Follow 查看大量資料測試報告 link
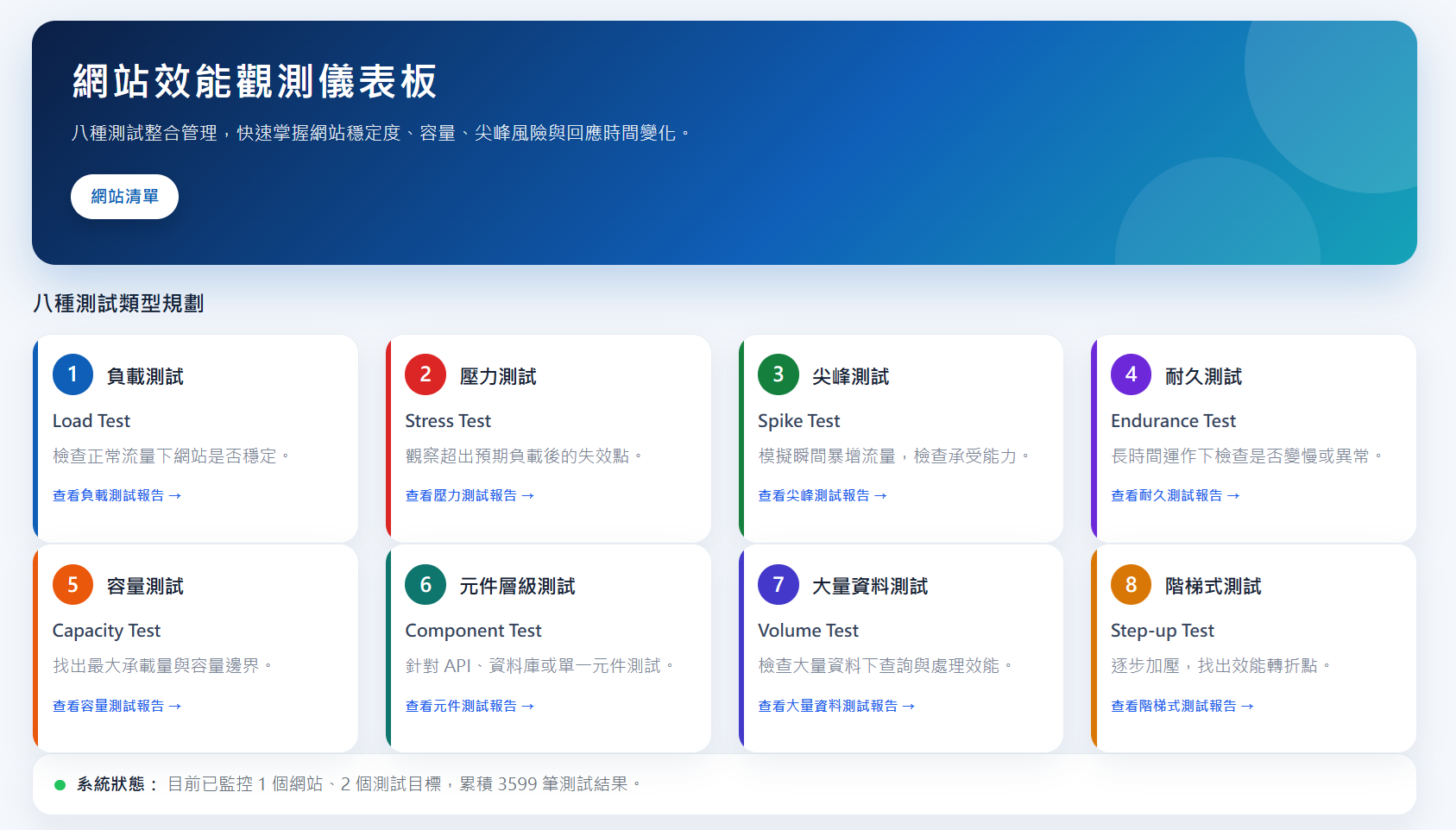1456x830 pixels. click(837, 706)
